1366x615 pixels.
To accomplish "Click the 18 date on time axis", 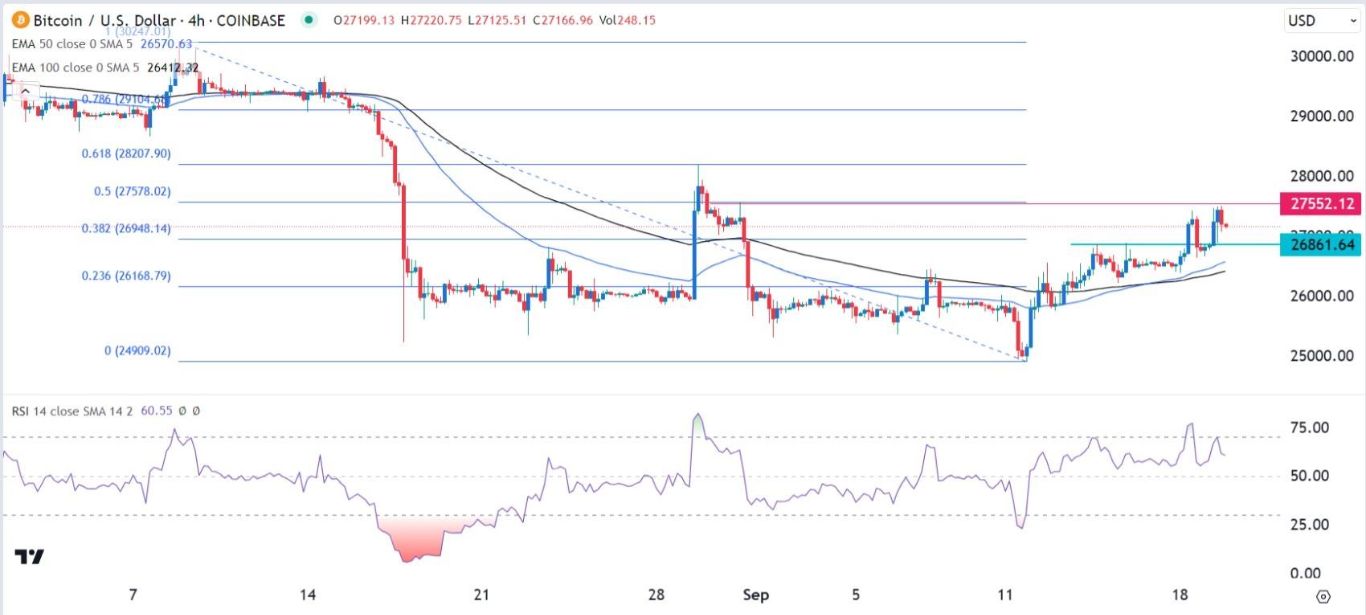I will point(1182,594).
